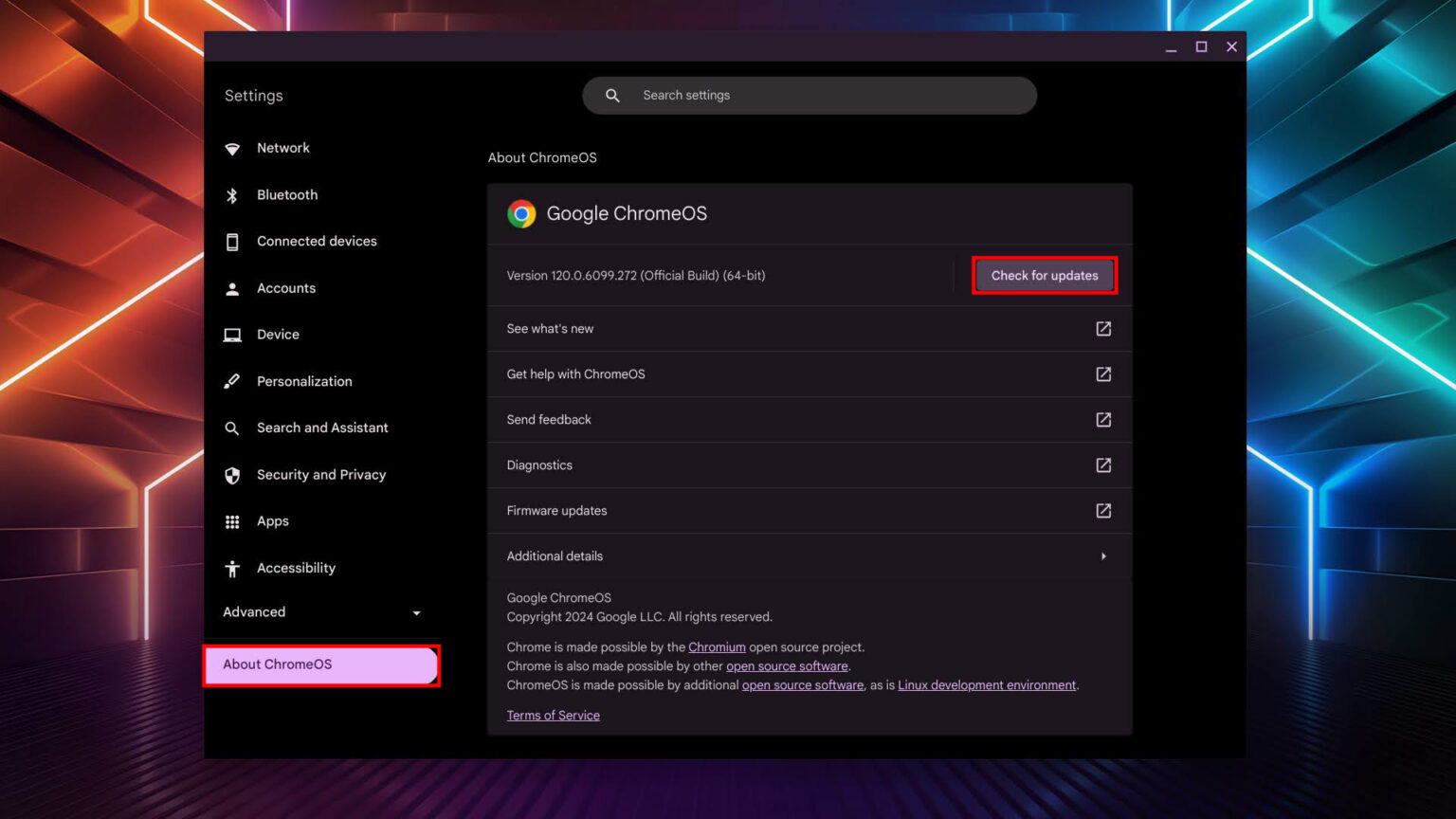This screenshot has width=1456, height=819.
Task: Open the Linux development environment link
Action: coord(986,684)
